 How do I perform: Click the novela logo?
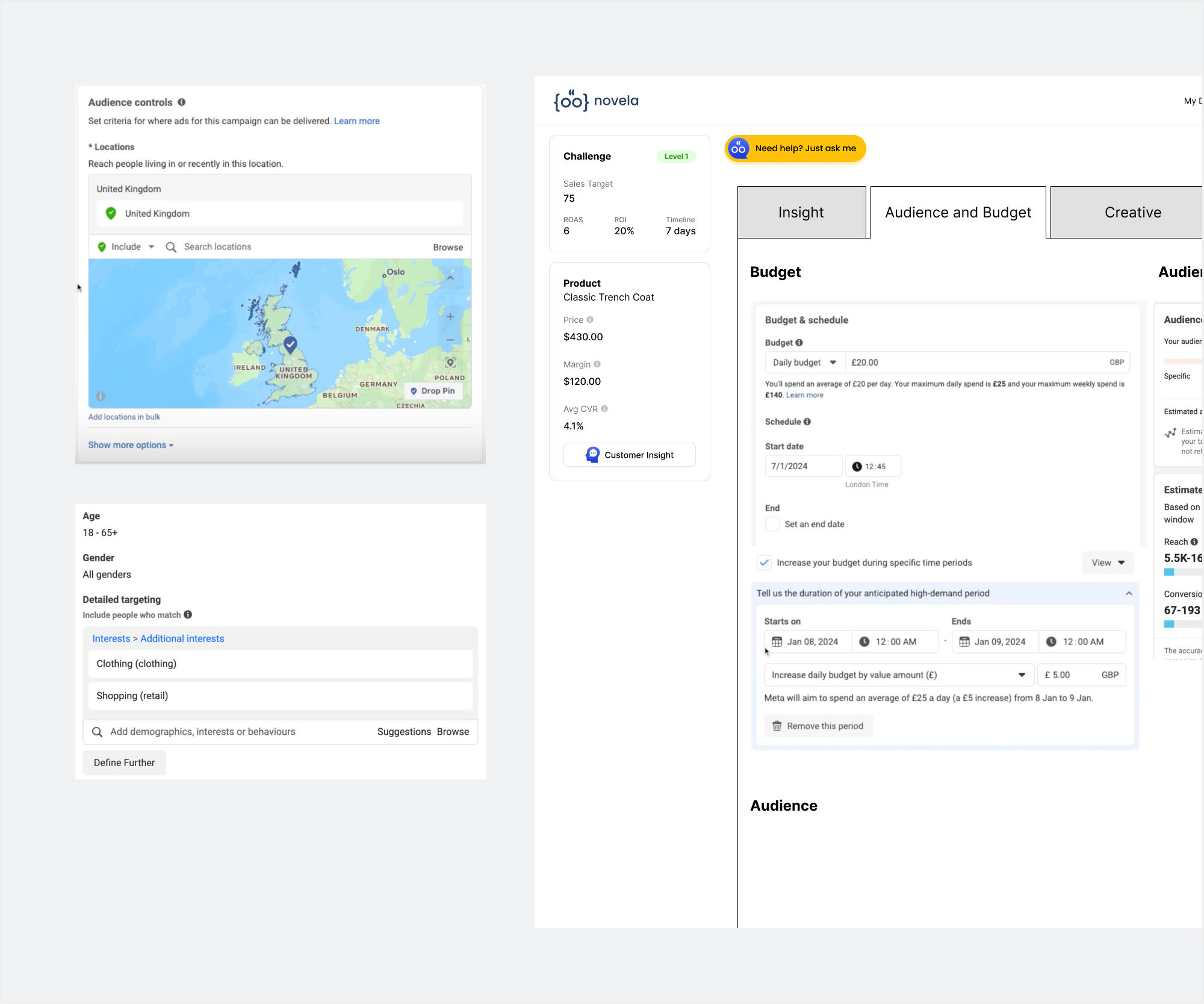coord(596,101)
